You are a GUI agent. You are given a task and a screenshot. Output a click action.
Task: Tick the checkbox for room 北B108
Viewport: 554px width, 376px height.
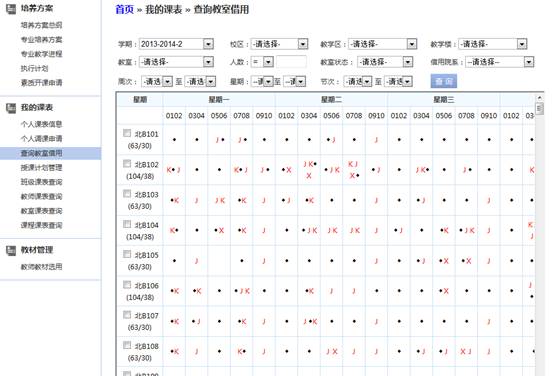point(127,345)
